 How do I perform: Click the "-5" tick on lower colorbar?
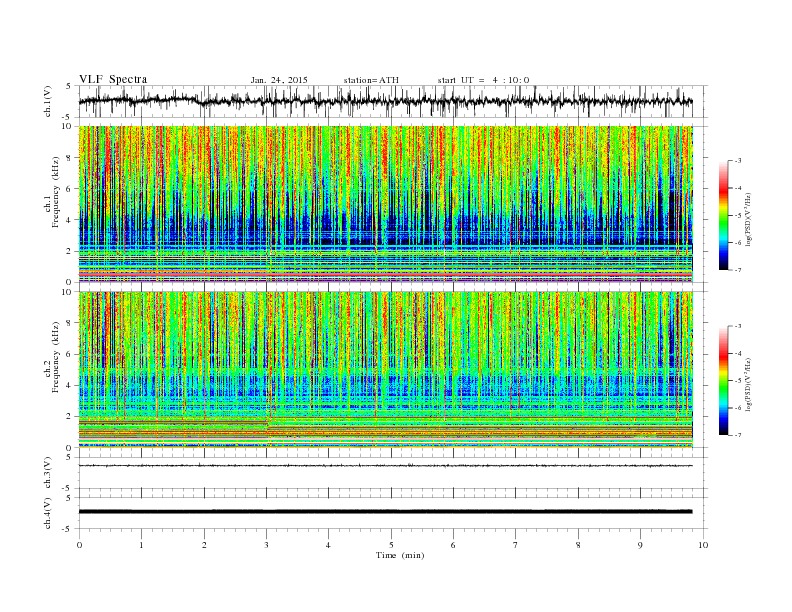tap(738, 381)
